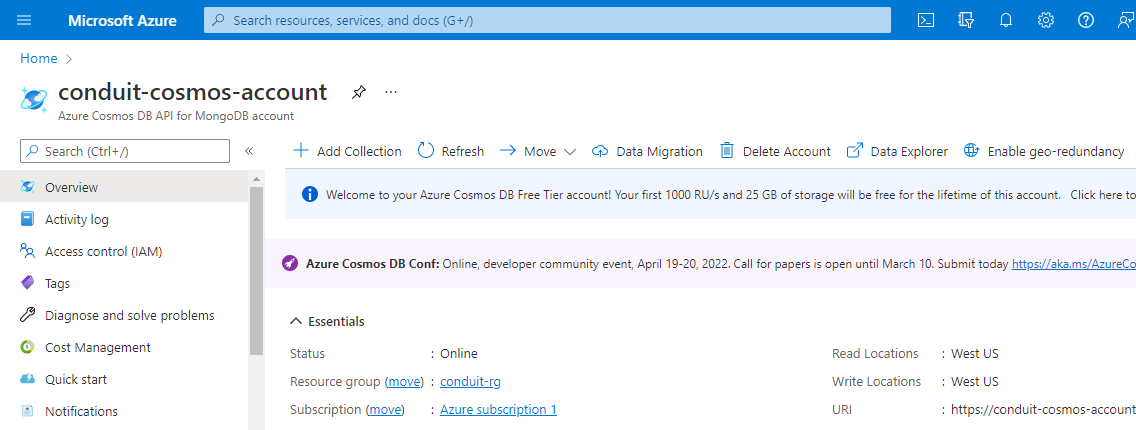Click move link next to Resource group

click(404, 381)
